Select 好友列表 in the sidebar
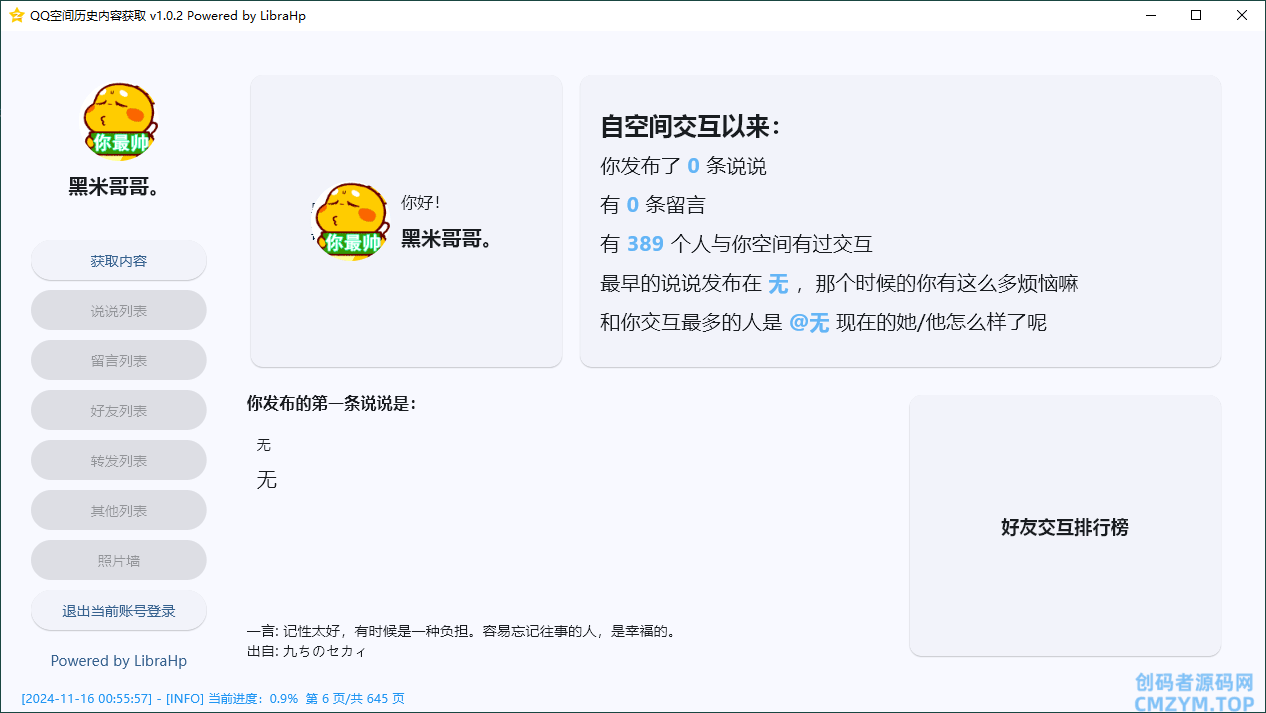 click(119, 411)
